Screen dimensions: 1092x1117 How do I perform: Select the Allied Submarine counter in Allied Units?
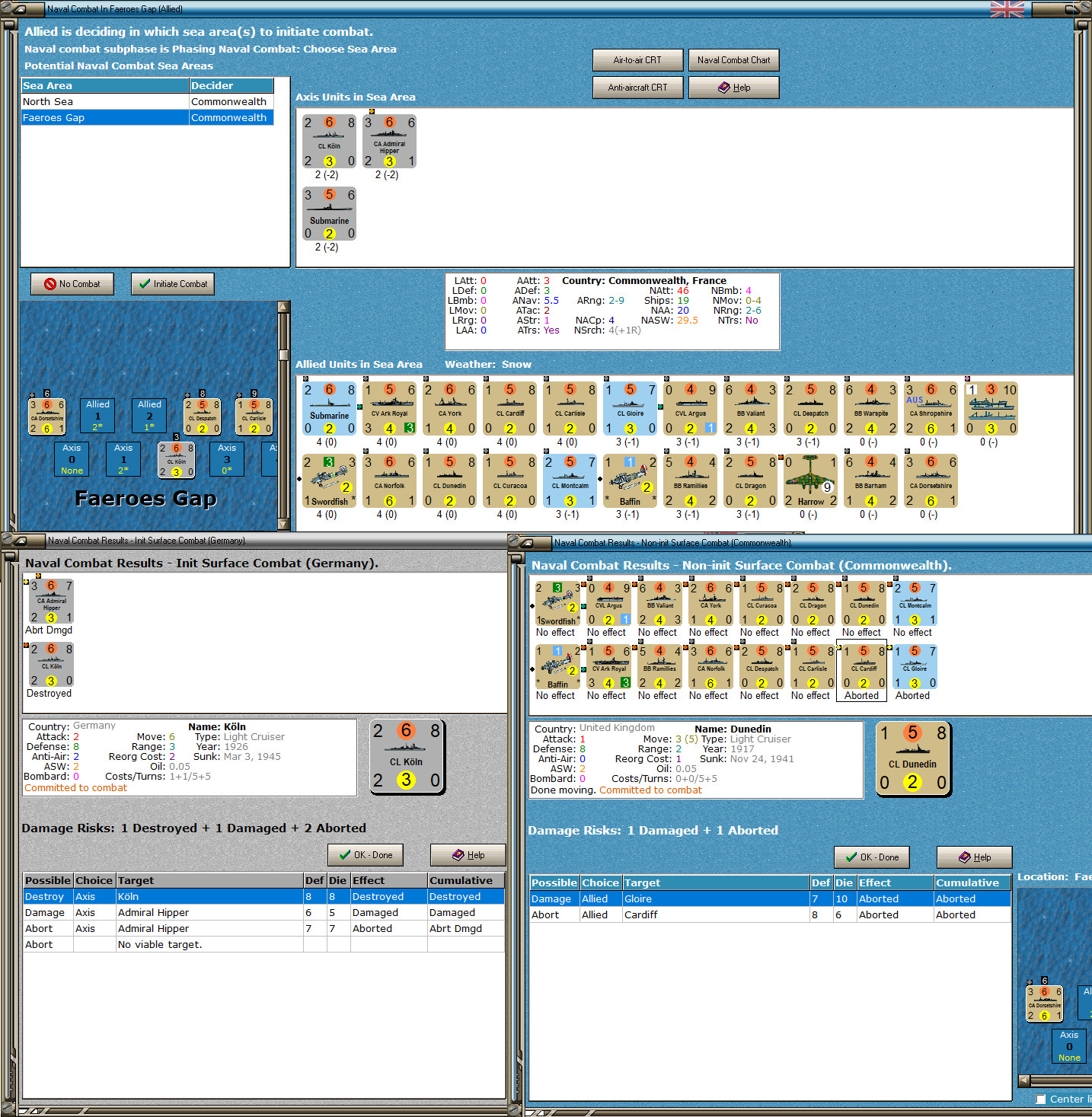329,409
